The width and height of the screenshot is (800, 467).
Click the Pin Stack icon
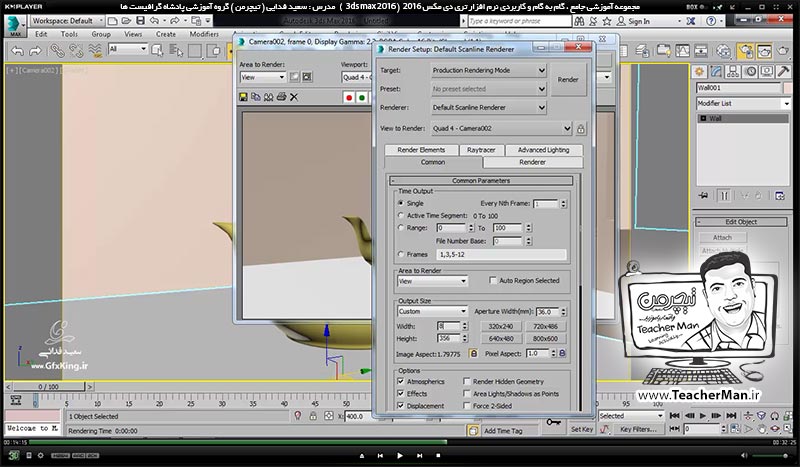pos(704,196)
